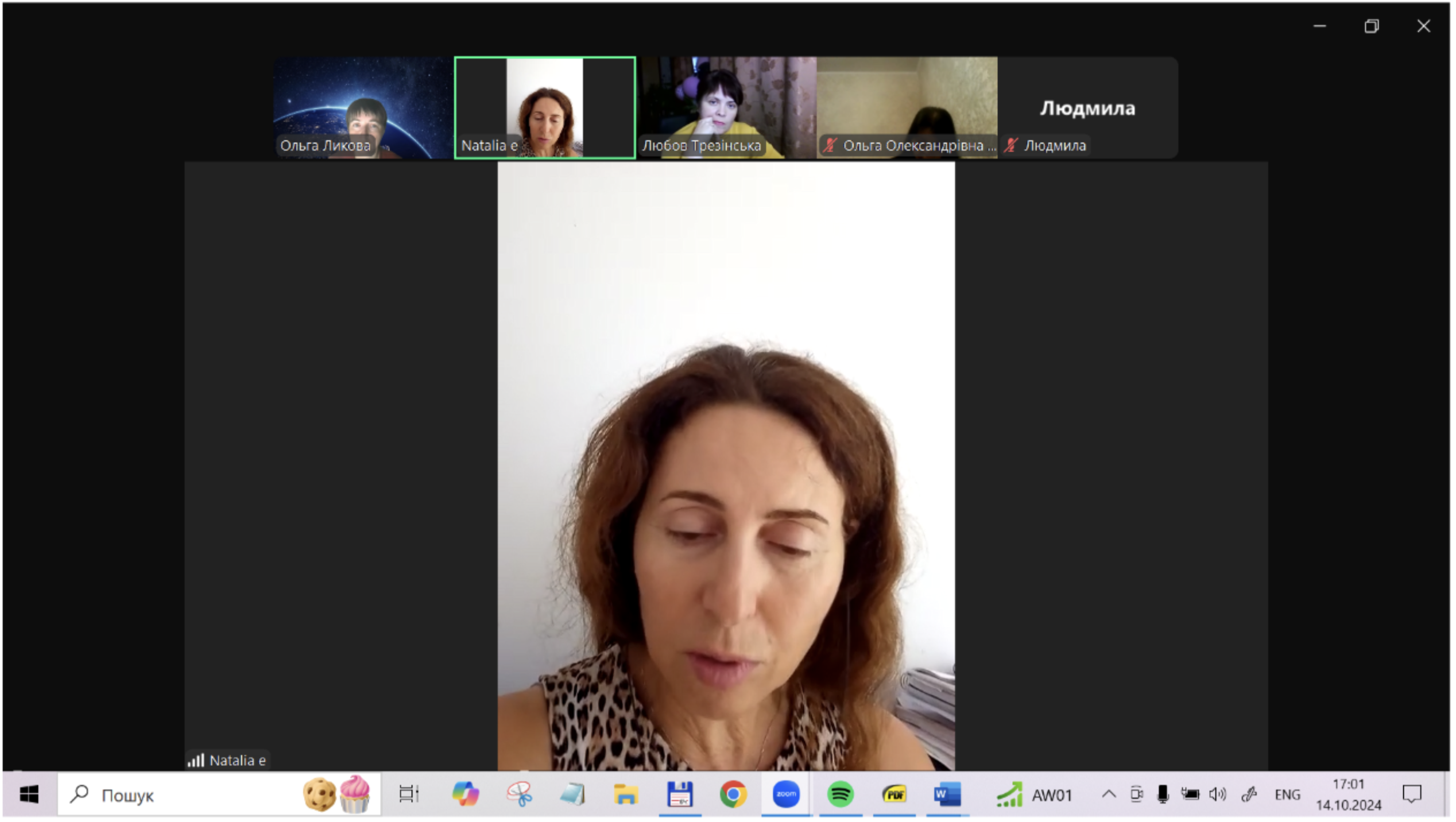This screenshot has height=822, width=1456.
Task: Open the notepad app on the taskbar
Action: pos(572,794)
